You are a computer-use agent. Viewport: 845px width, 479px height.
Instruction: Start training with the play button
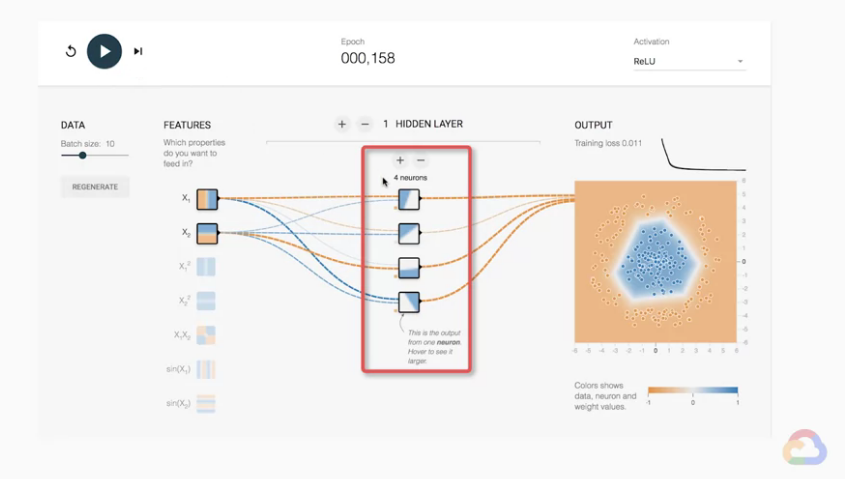(x=104, y=51)
